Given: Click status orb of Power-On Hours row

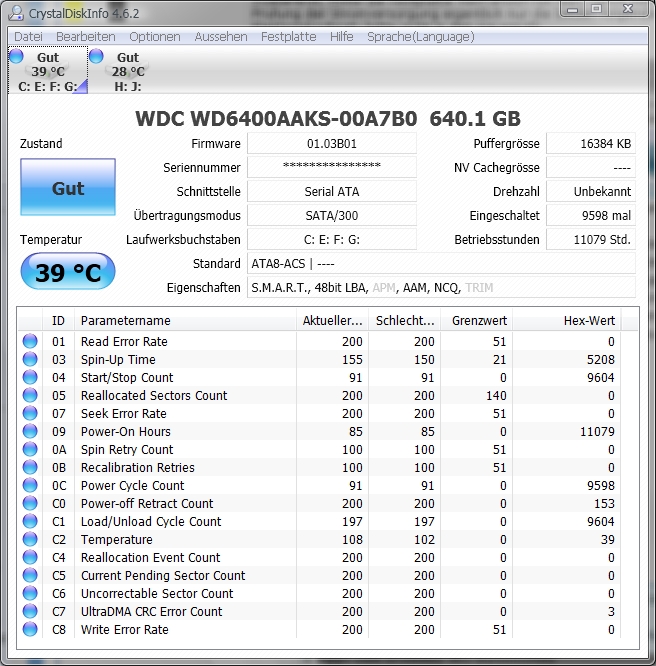Looking at the screenshot, I should (x=30, y=431).
